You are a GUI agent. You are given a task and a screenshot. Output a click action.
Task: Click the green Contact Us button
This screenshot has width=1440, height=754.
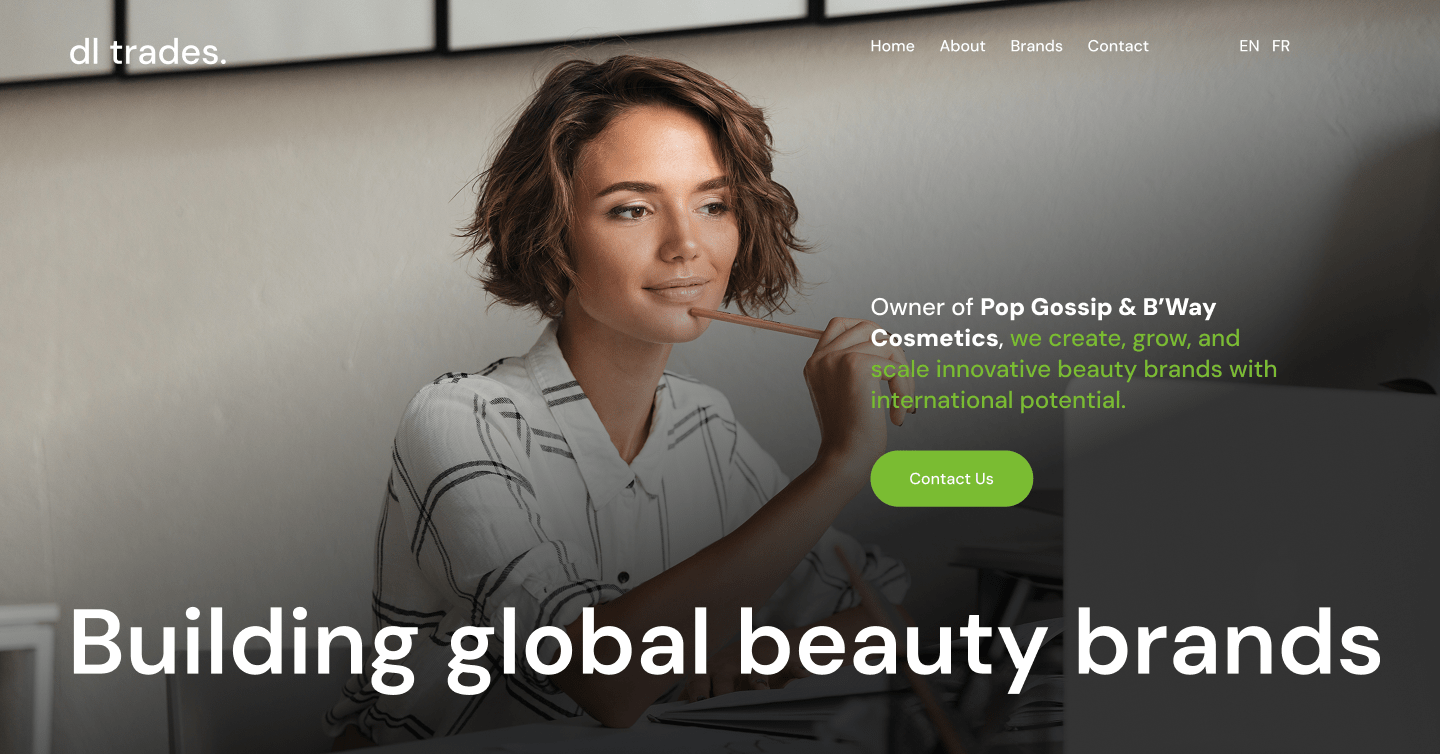tap(951, 478)
